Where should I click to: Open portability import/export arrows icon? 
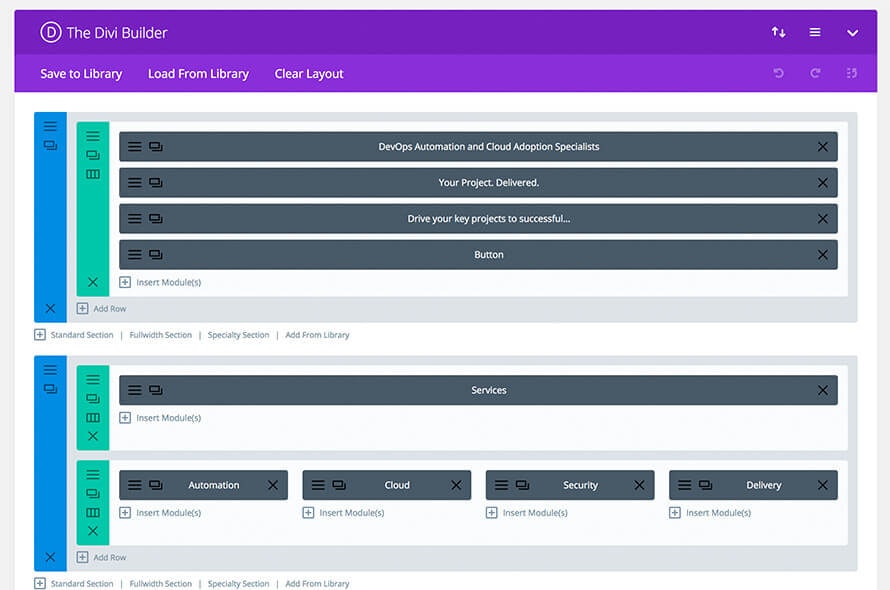coord(778,32)
